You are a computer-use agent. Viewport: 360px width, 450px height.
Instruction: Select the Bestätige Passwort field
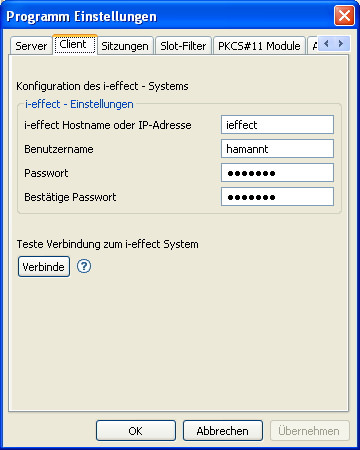point(277,197)
